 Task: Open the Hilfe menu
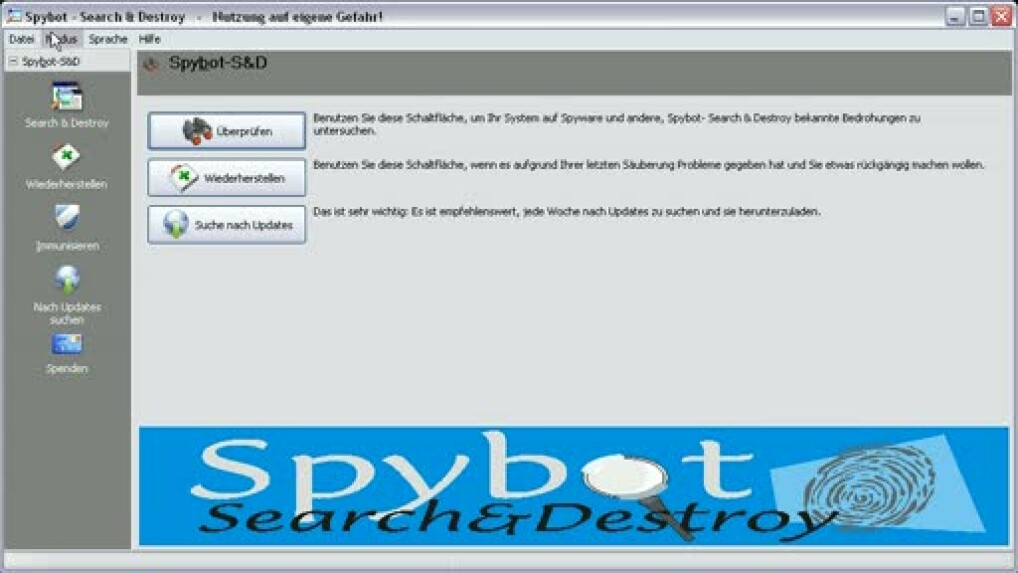tap(150, 39)
